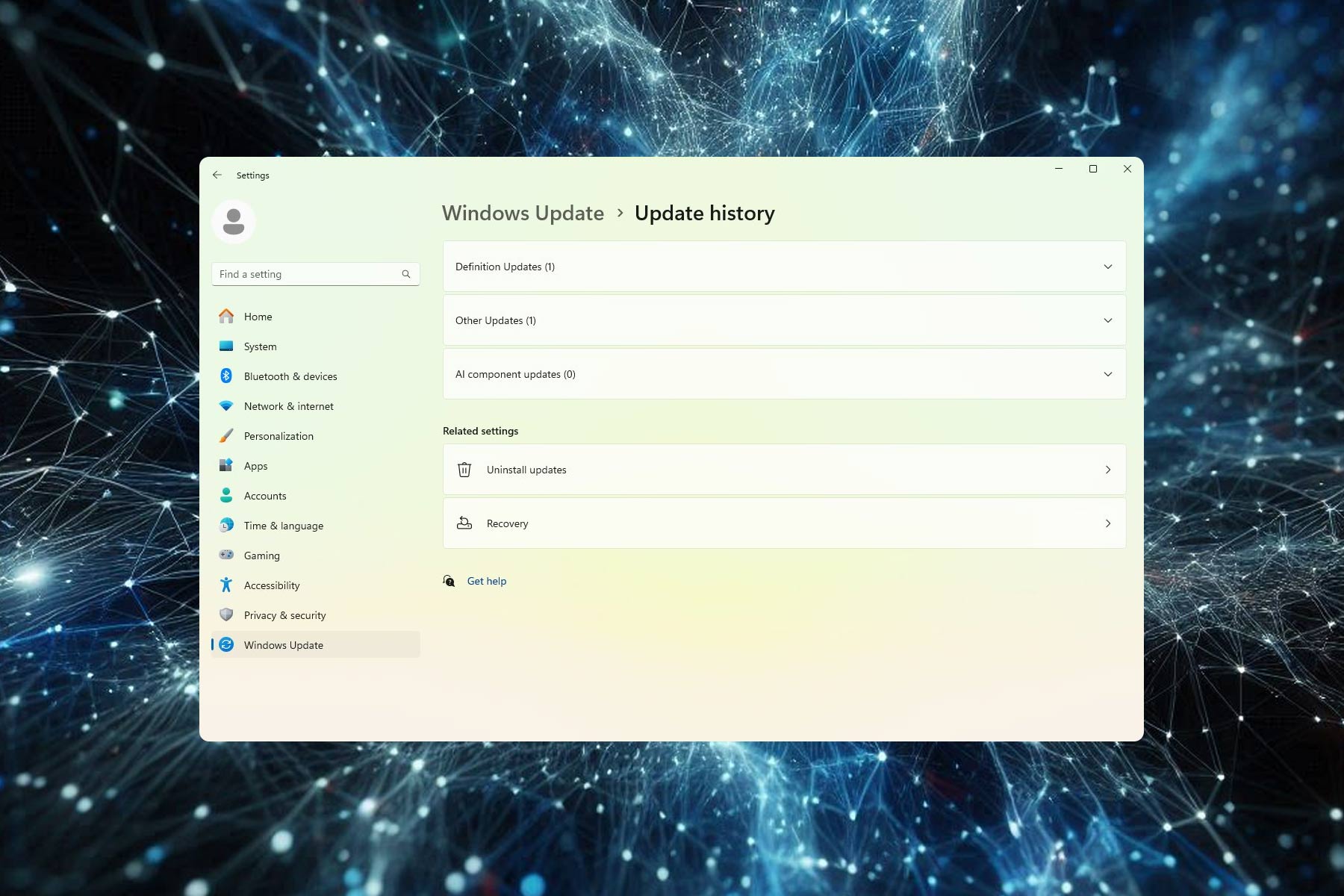The width and height of the screenshot is (1344, 896).
Task: Click the Accessibility figure icon
Action: [x=226, y=585]
